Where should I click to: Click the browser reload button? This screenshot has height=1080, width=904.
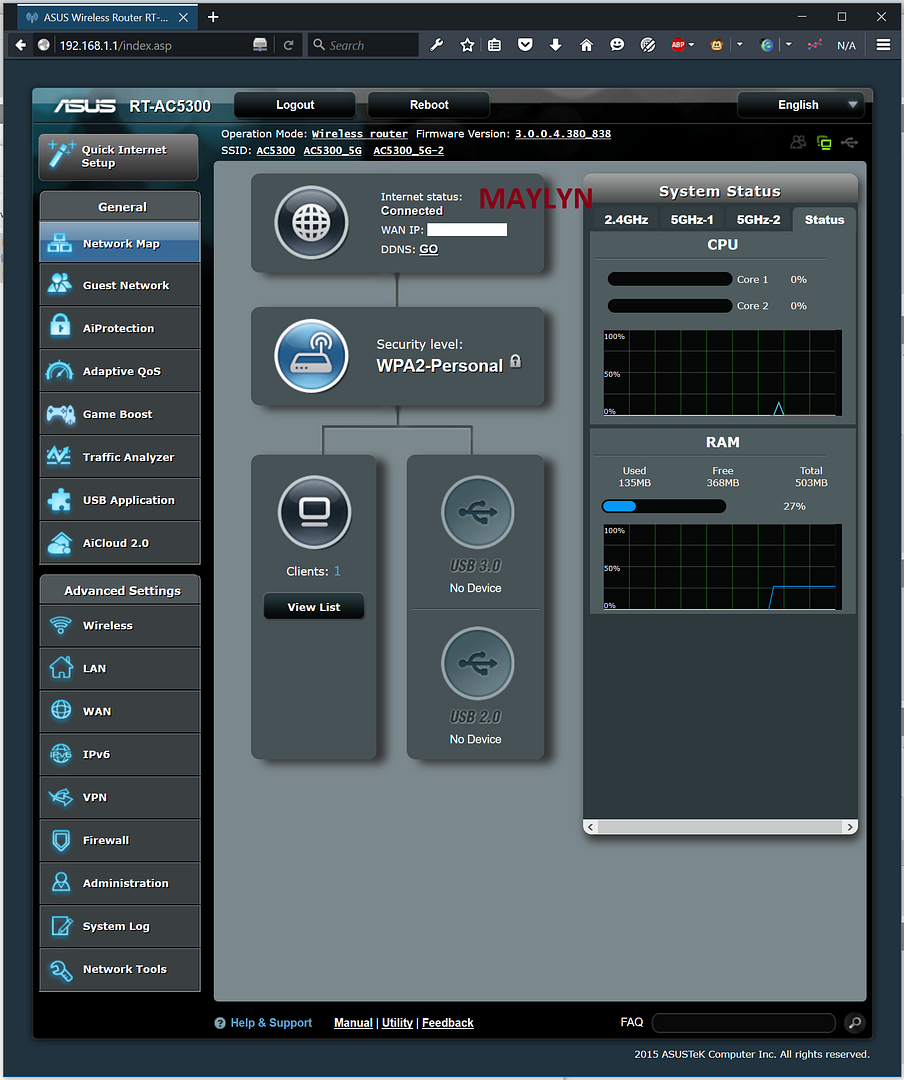coord(288,45)
